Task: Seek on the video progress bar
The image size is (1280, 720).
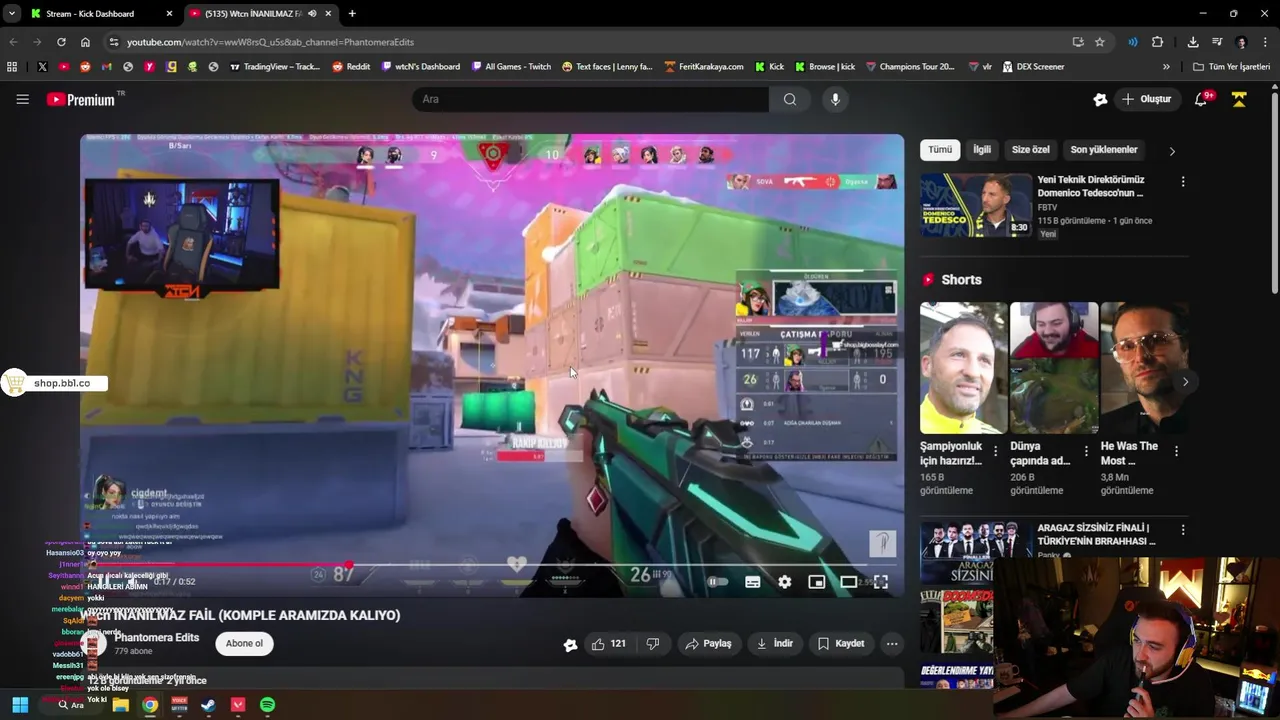Action: click(x=492, y=565)
